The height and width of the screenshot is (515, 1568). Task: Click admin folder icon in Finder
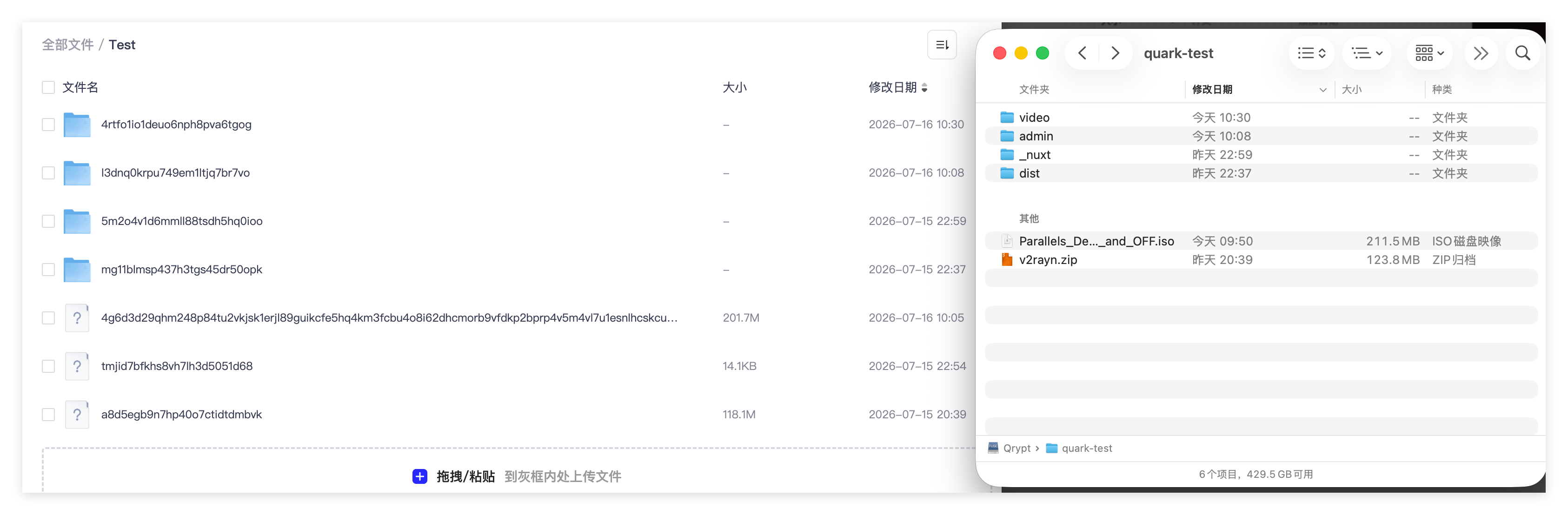point(1007,136)
